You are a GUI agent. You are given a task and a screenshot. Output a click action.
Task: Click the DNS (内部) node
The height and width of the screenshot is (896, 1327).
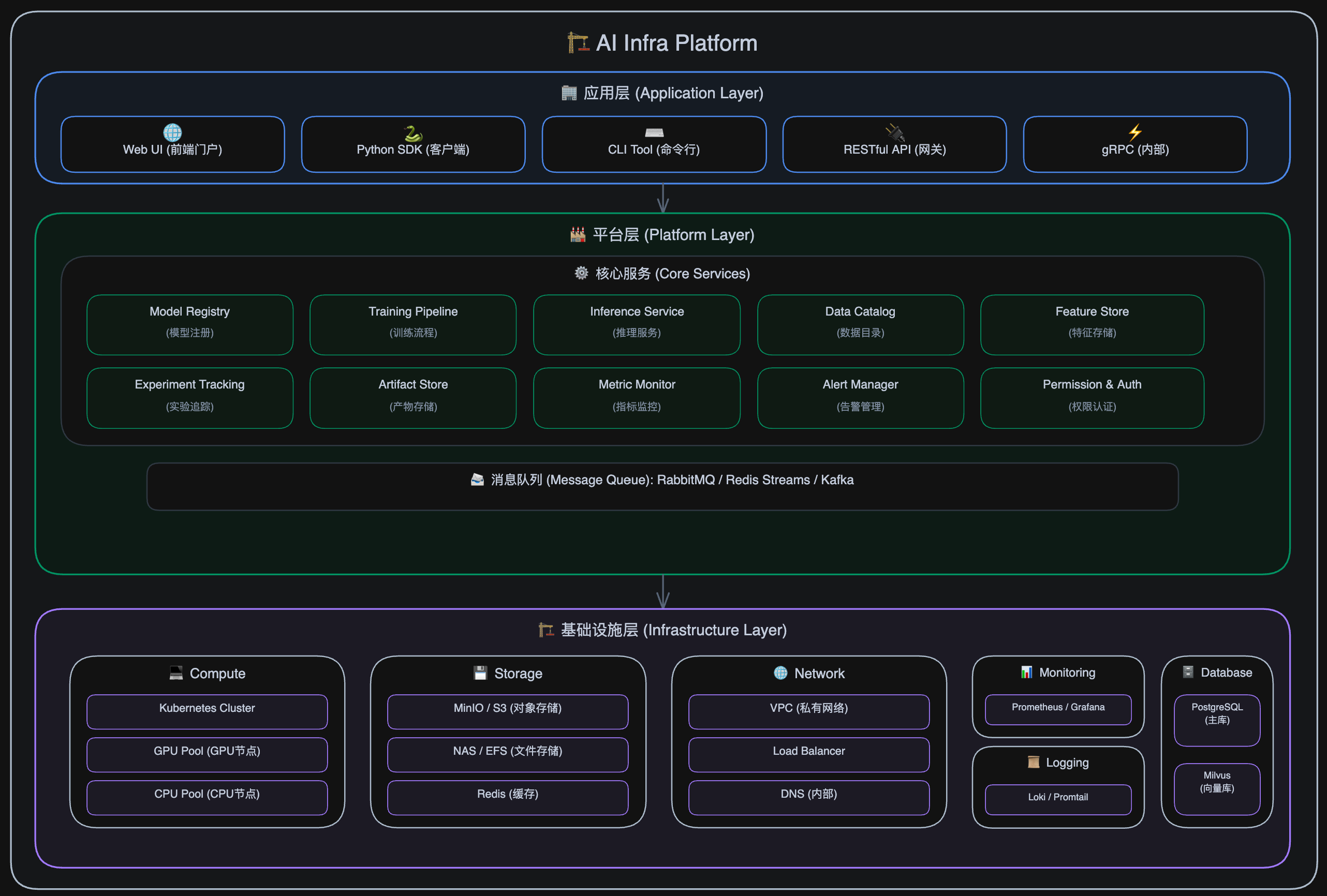coord(809,798)
